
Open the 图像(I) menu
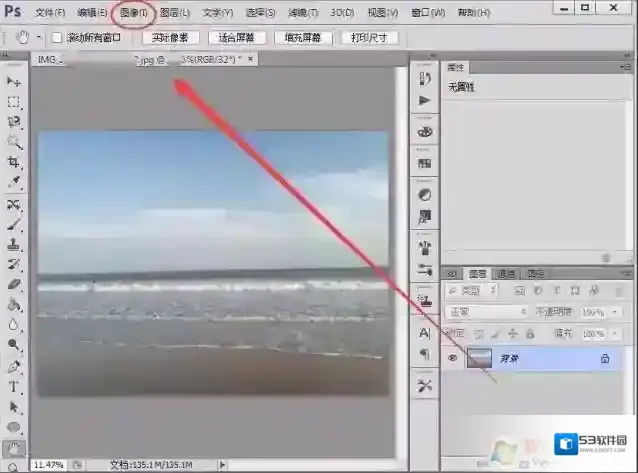(x=133, y=13)
